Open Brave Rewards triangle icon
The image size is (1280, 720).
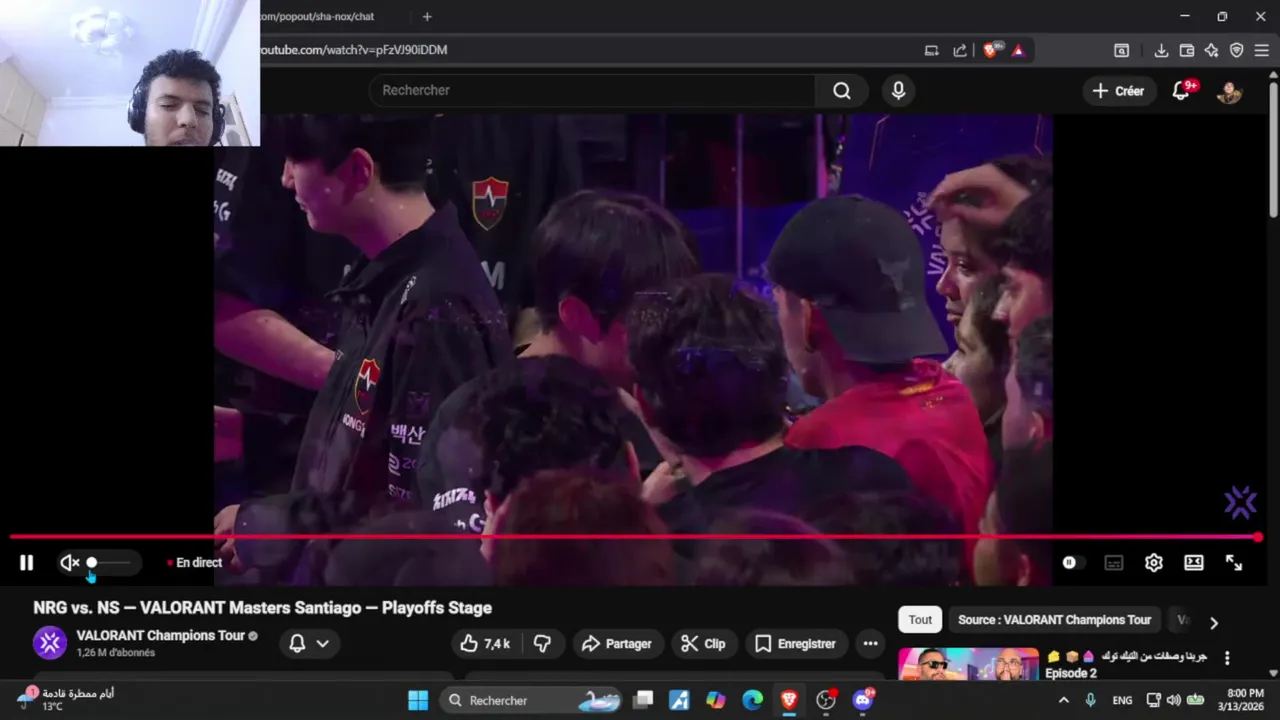(x=1018, y=51)
